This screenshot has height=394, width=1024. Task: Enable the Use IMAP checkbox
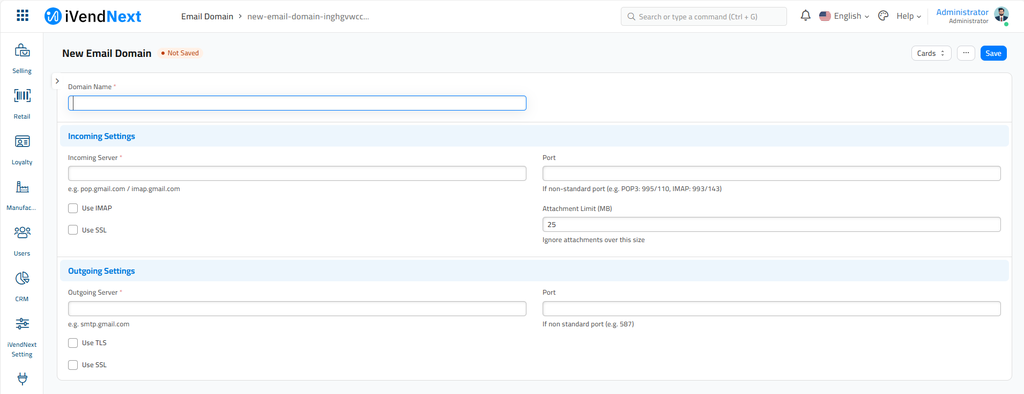73,208
